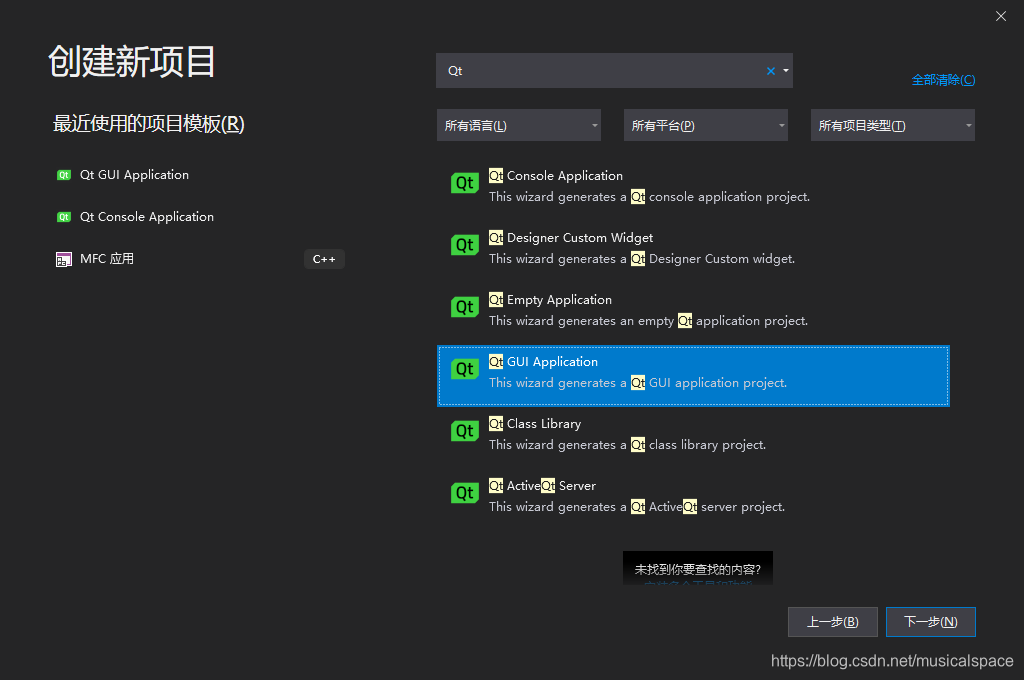Select the Qt Designer Custom Widget template title

tap(571, 238)
